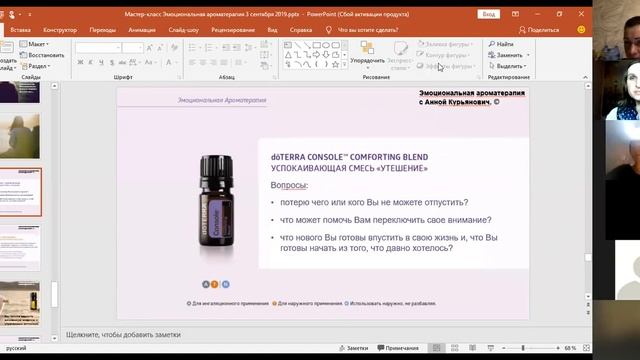
Task: Switch to reading view in status bar
Action: click(472, 348)
